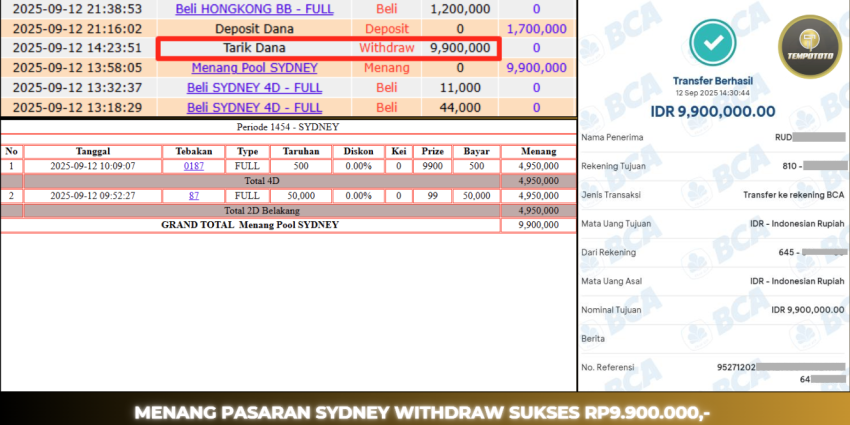Open the Menang Pool SYDNEY link

pyautogui.click(x=254, y=68)
